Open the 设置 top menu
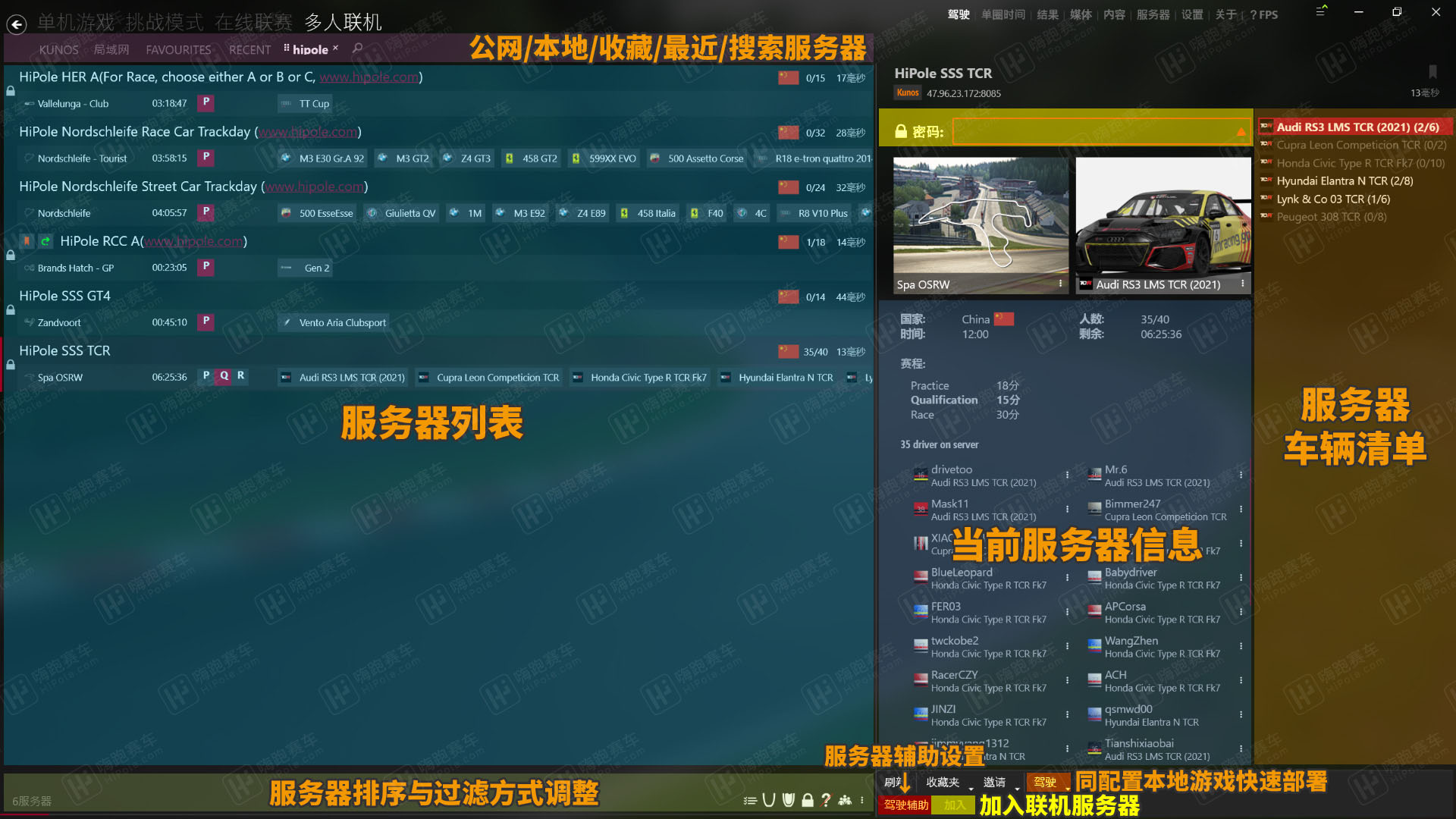The width and height of the screenshot is (1456, 819). pyautogui.click(x=1192, y=14)
